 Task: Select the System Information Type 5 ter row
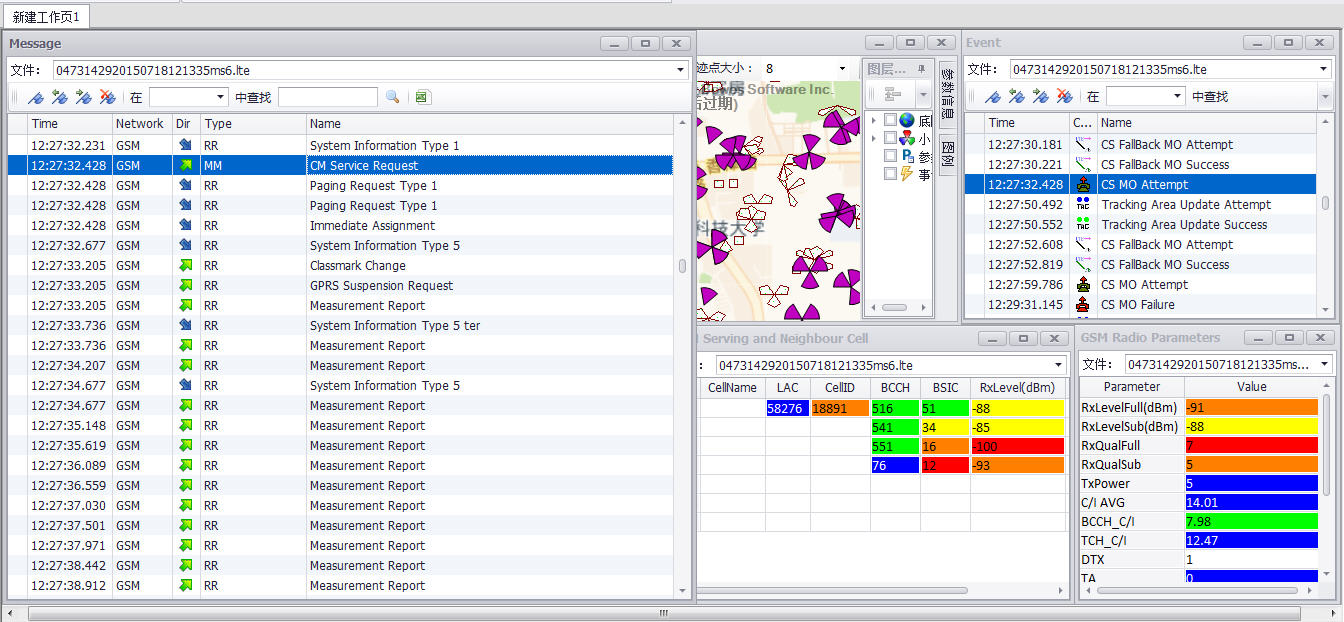[x=341, y=326]
